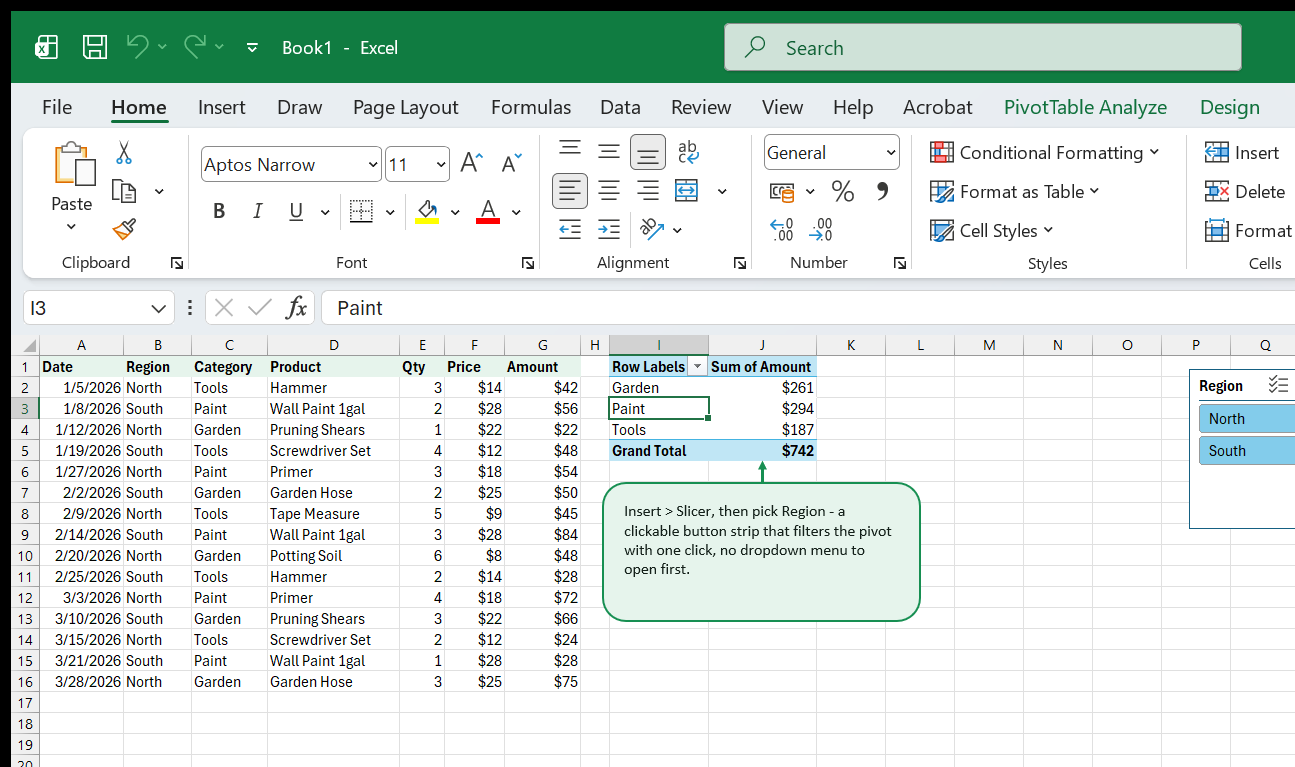Click the Redo arrow icon

(x=194, y=46)
